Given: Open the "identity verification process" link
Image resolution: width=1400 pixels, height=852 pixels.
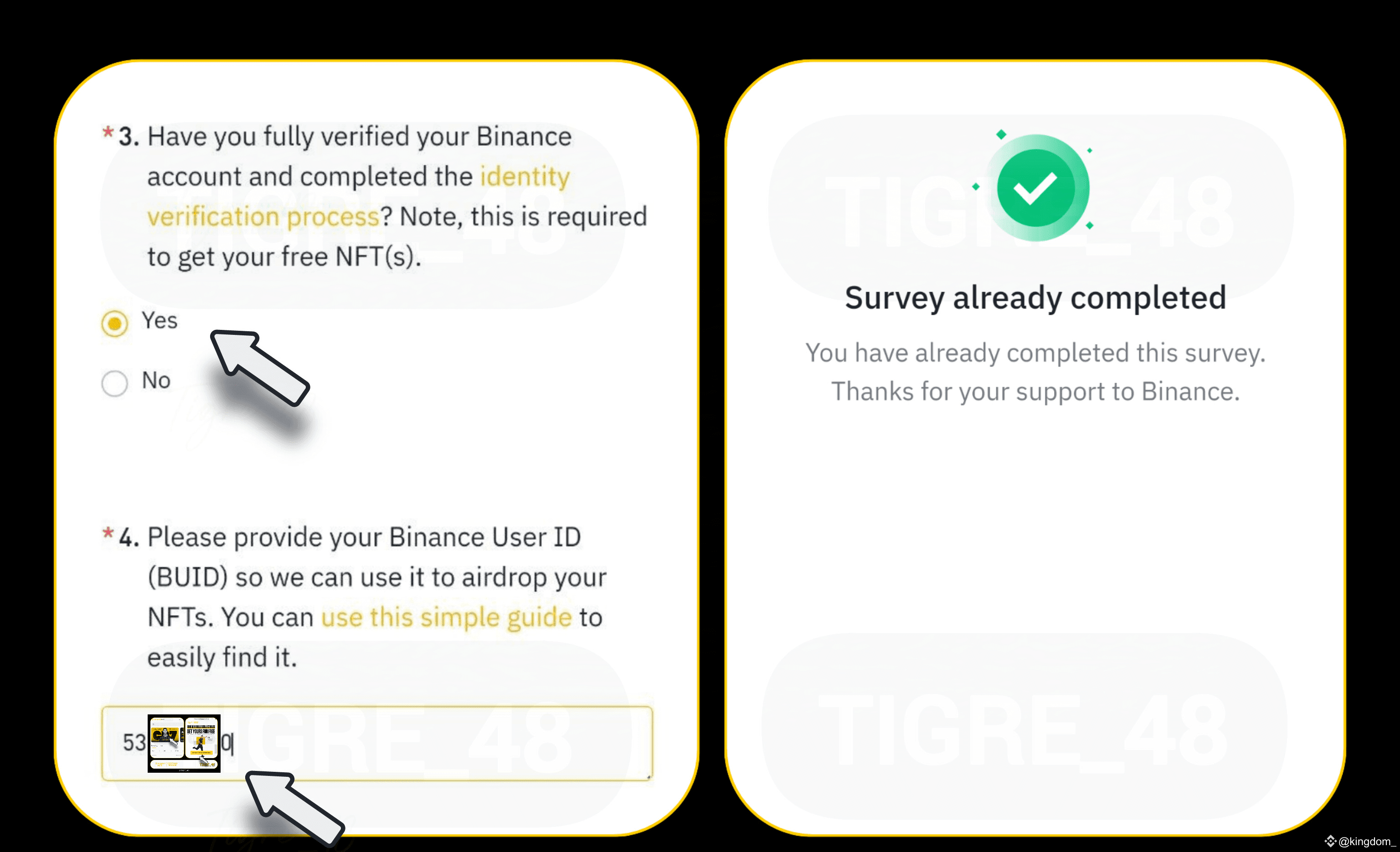Looking at the screenshot, I should 358,196.
